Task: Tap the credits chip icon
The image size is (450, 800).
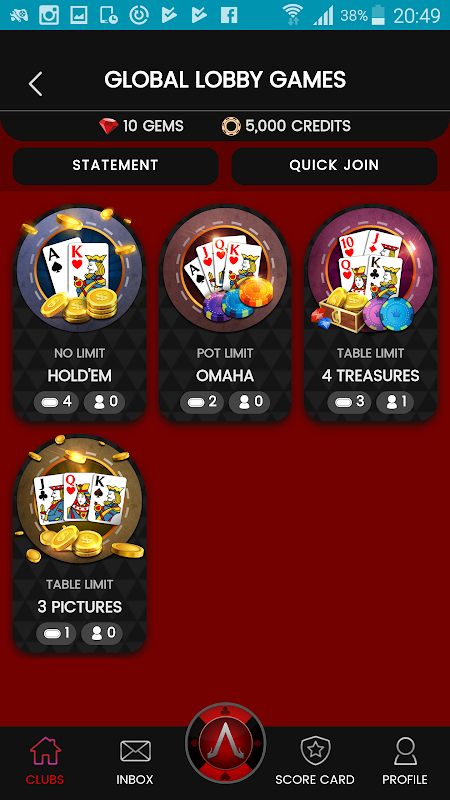Action: click(x=231, y=126)
